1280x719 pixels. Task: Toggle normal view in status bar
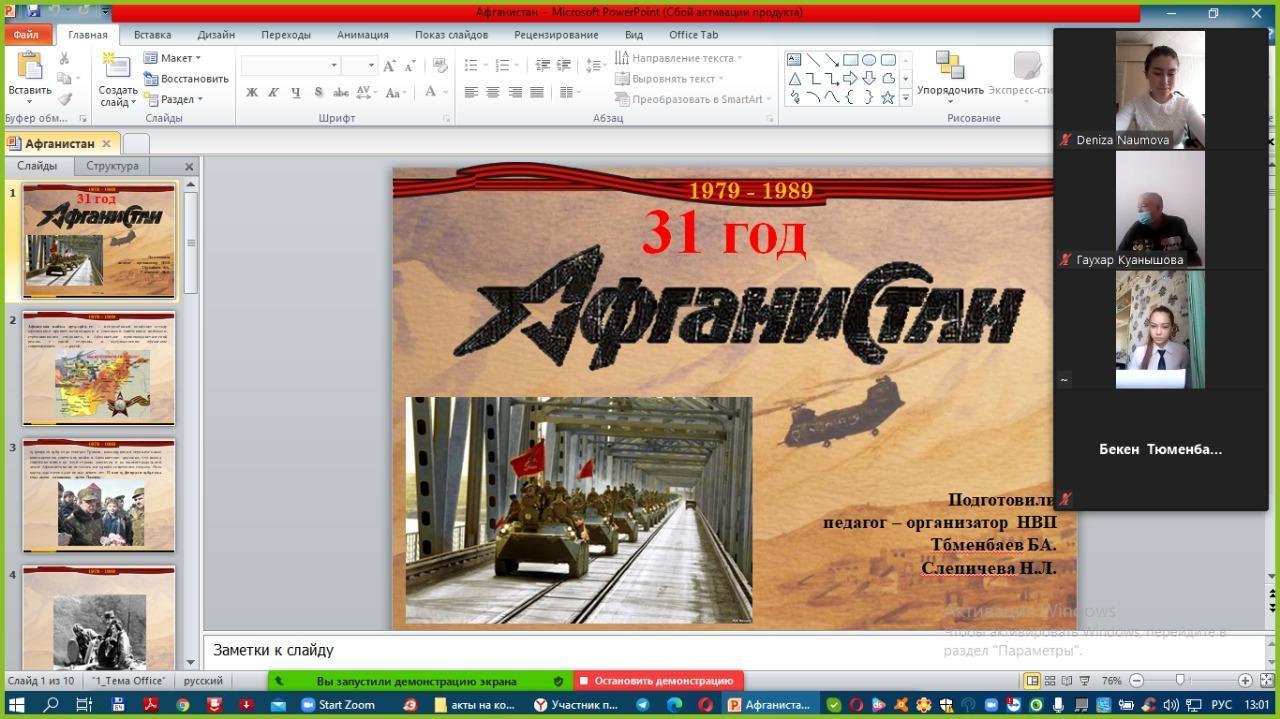click(1032, 680)
